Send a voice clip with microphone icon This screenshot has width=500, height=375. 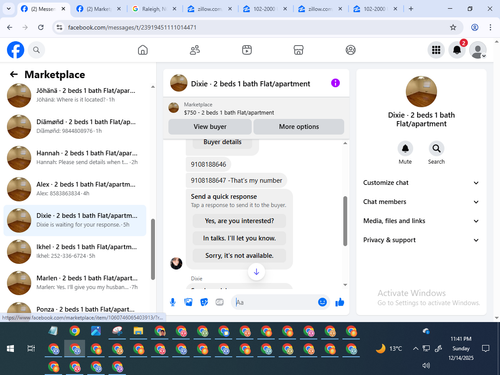click(173, 302)
